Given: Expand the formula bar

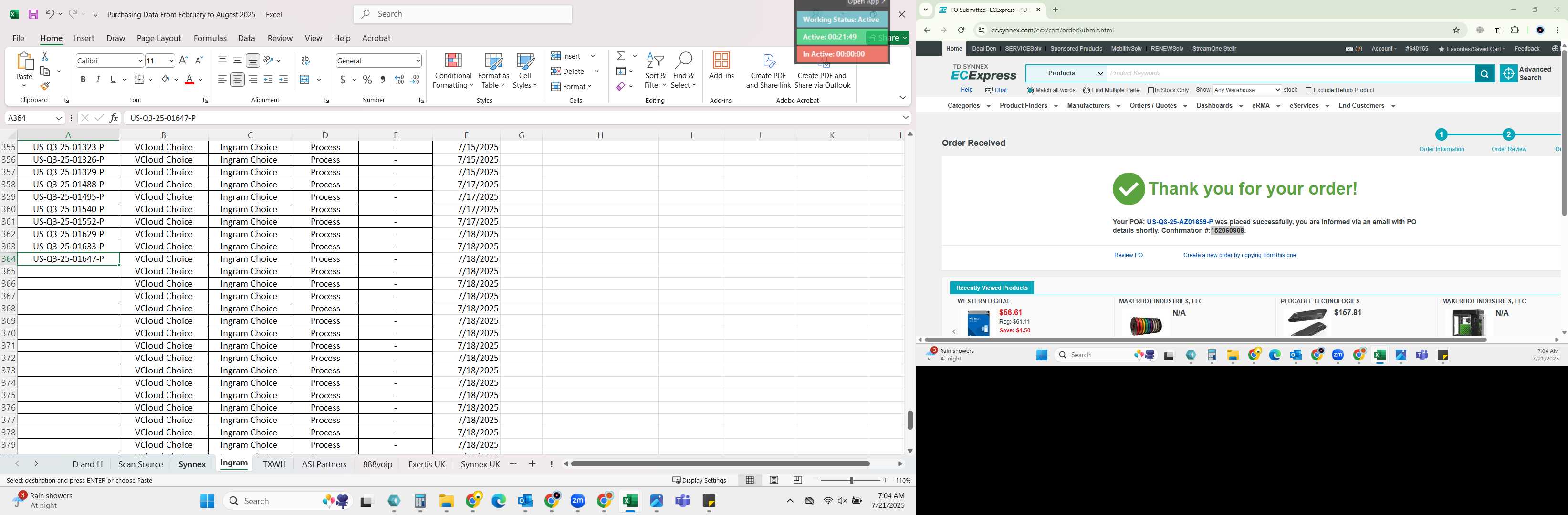Looking at the screenshot, I should pos(906,118).
